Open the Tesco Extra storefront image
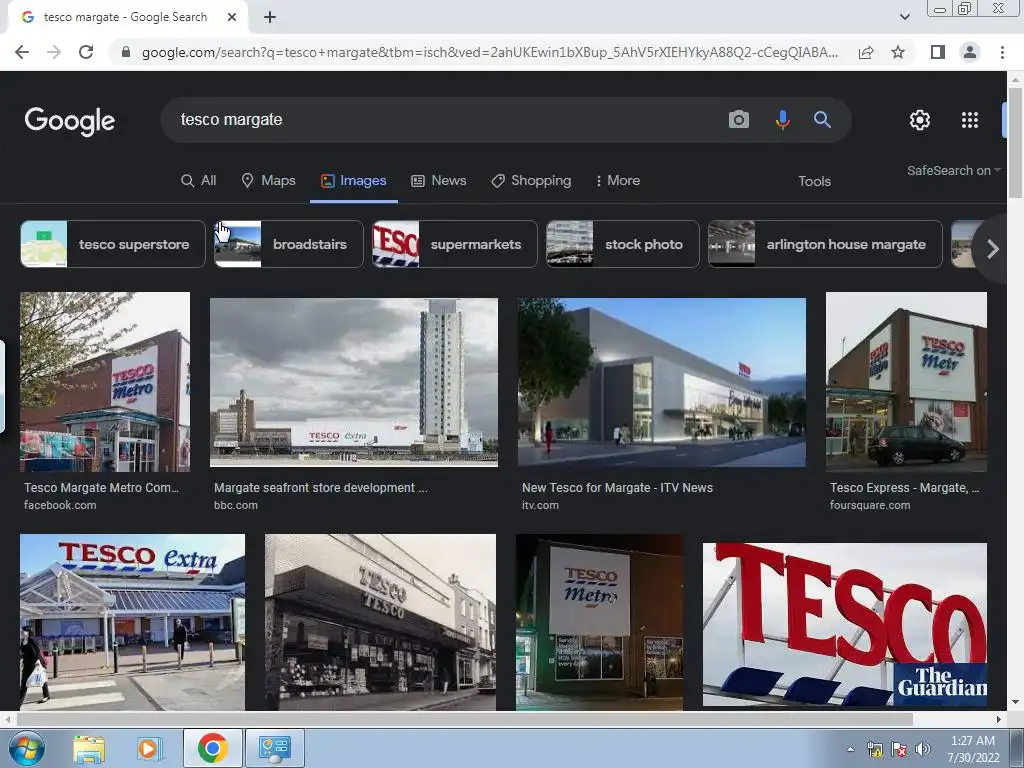 point(133,622)
